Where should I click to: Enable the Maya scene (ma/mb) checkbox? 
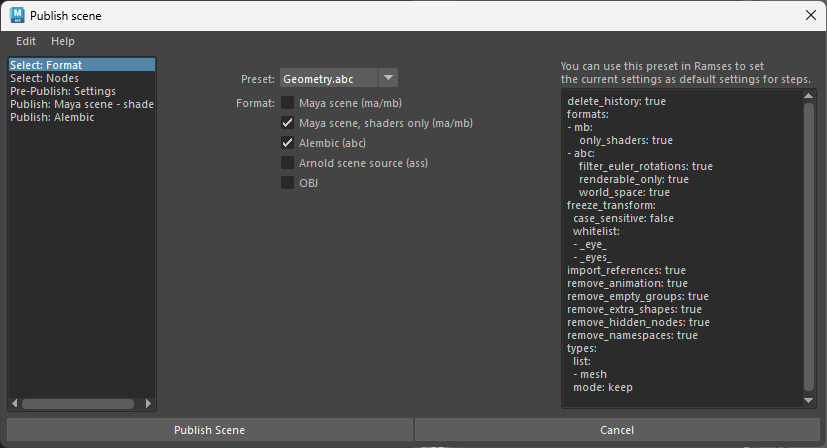pyautogui.click(x=287, y=103)
